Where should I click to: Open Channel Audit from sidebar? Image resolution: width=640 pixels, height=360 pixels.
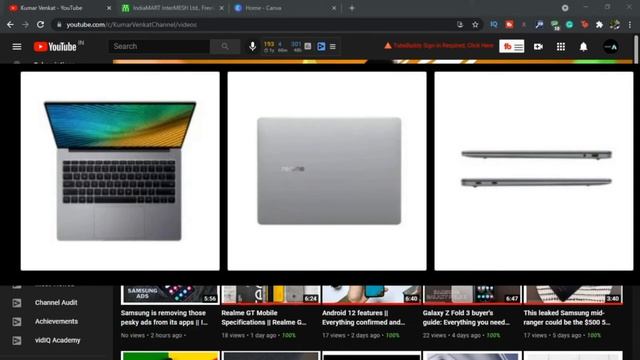(x=56, y=303)
